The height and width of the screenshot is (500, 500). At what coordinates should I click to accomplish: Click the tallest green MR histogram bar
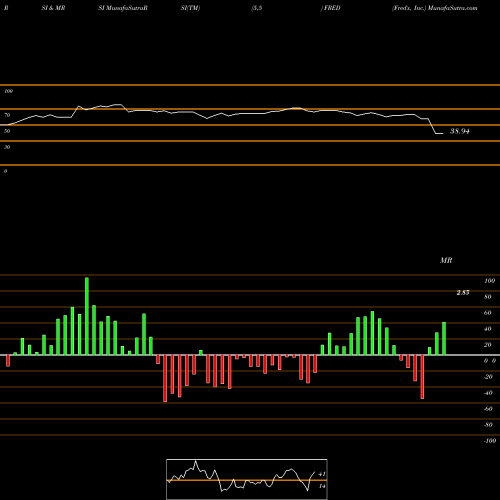click(x=87, y=316)
